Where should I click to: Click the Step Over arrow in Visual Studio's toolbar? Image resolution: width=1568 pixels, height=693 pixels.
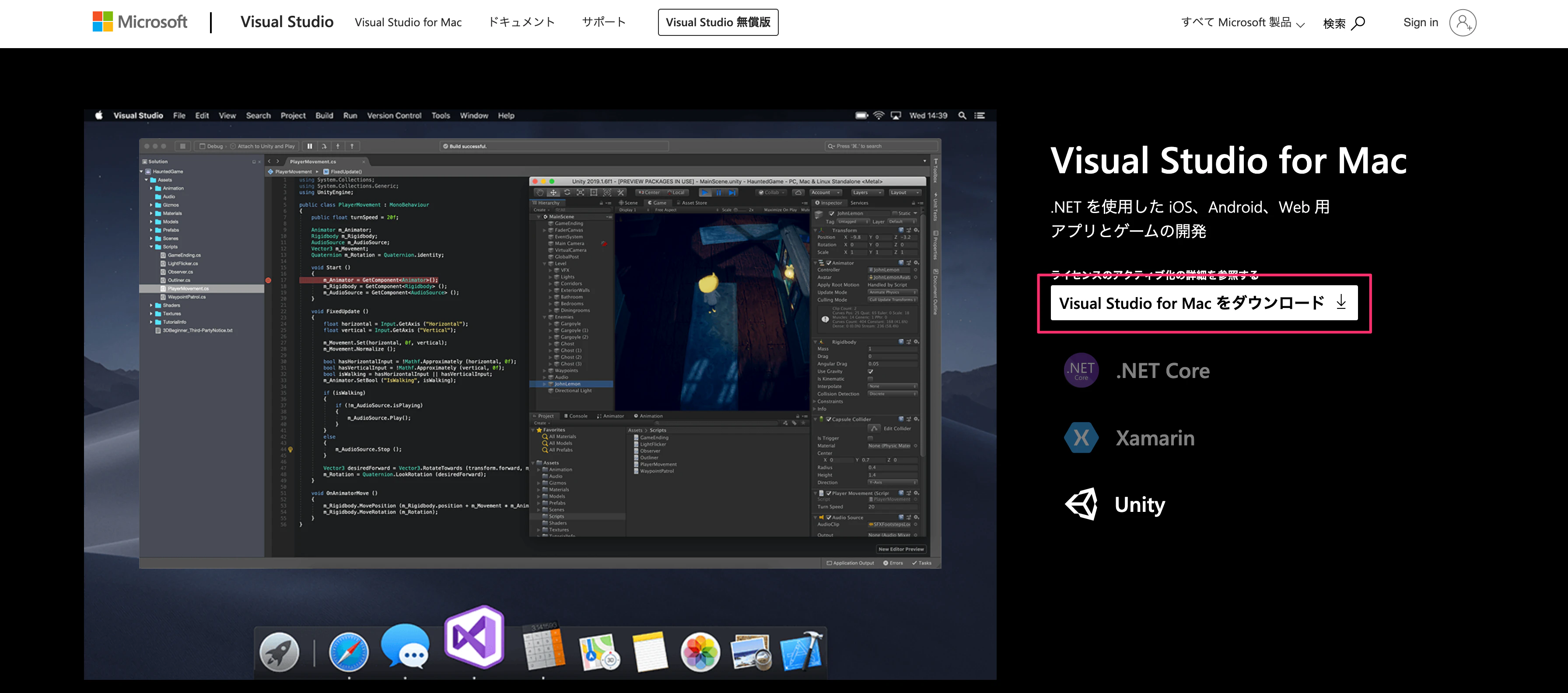click(324, 146)
